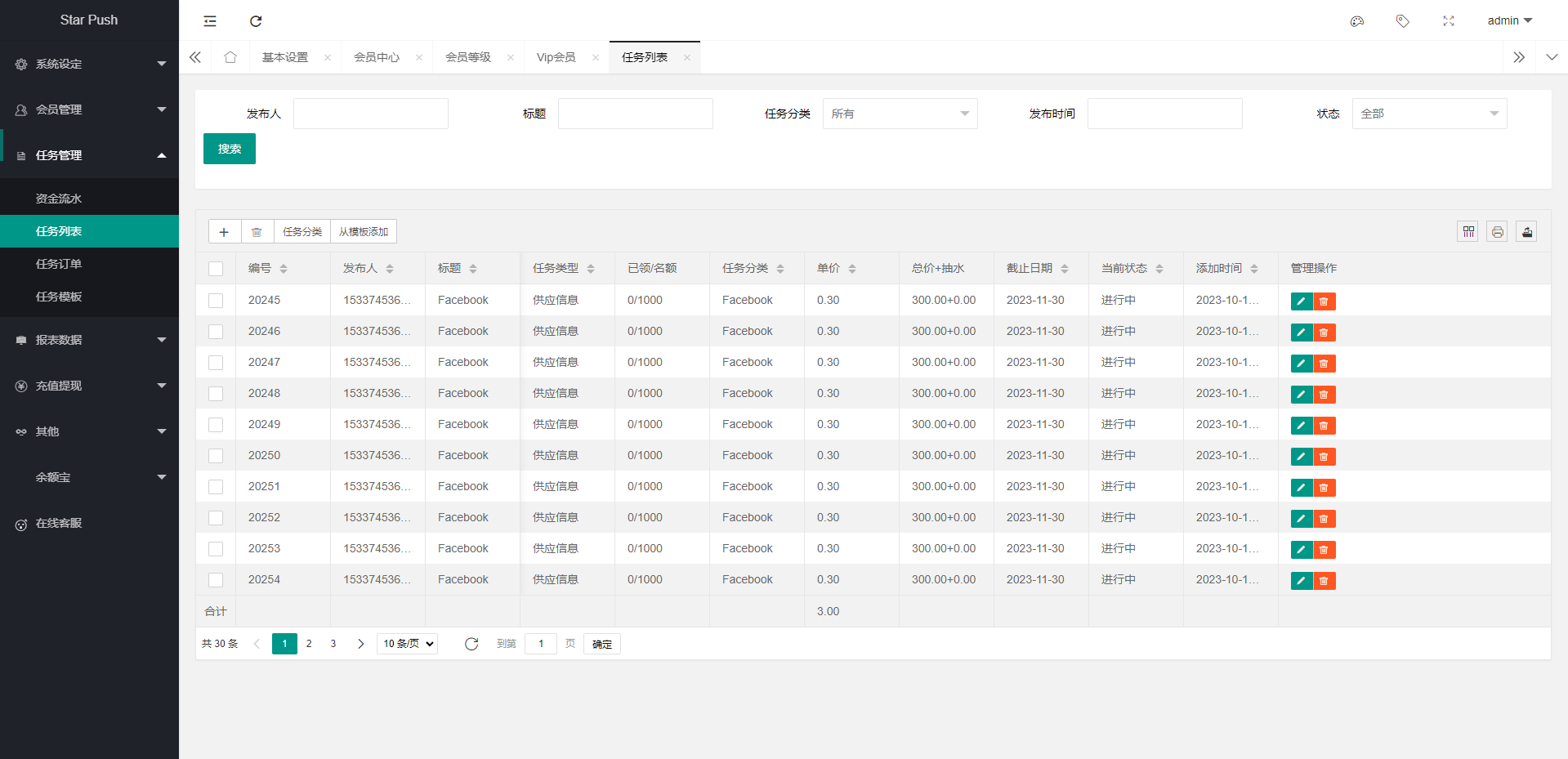Image resolution: width=1568 pixels, height=759 pixels.
Task: Click the 从模板添加 button
Action: click(x=364, y=232)
